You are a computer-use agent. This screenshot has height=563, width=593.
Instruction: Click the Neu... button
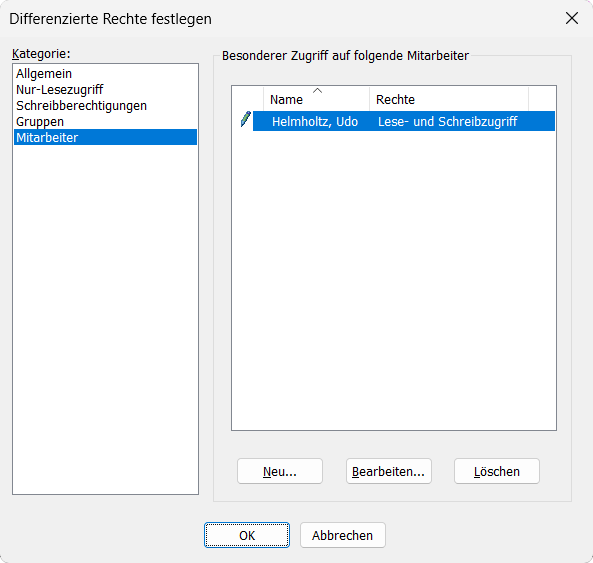[280, 471]
